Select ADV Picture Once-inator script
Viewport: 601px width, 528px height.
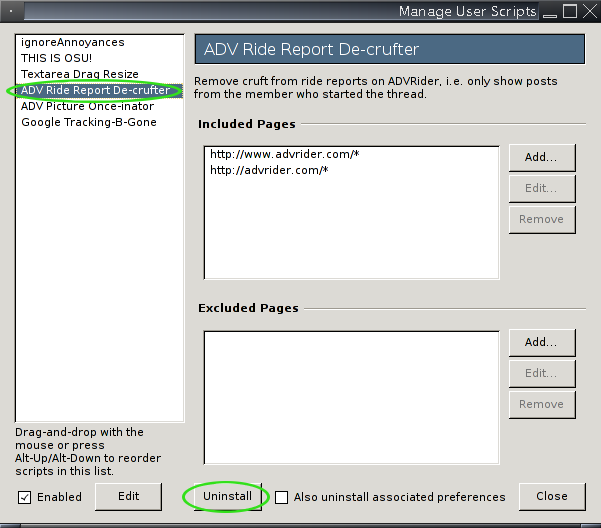99,107
